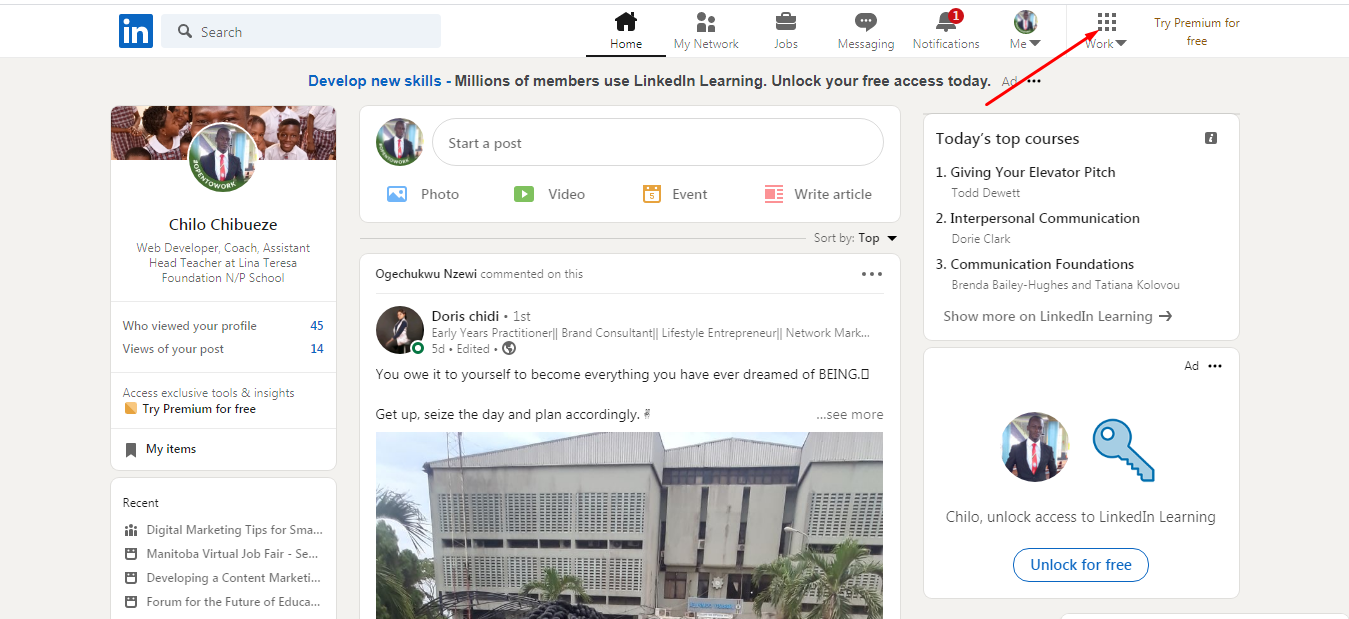Open the Home tab
This screenshot has height=619, width=1349.
626,31
